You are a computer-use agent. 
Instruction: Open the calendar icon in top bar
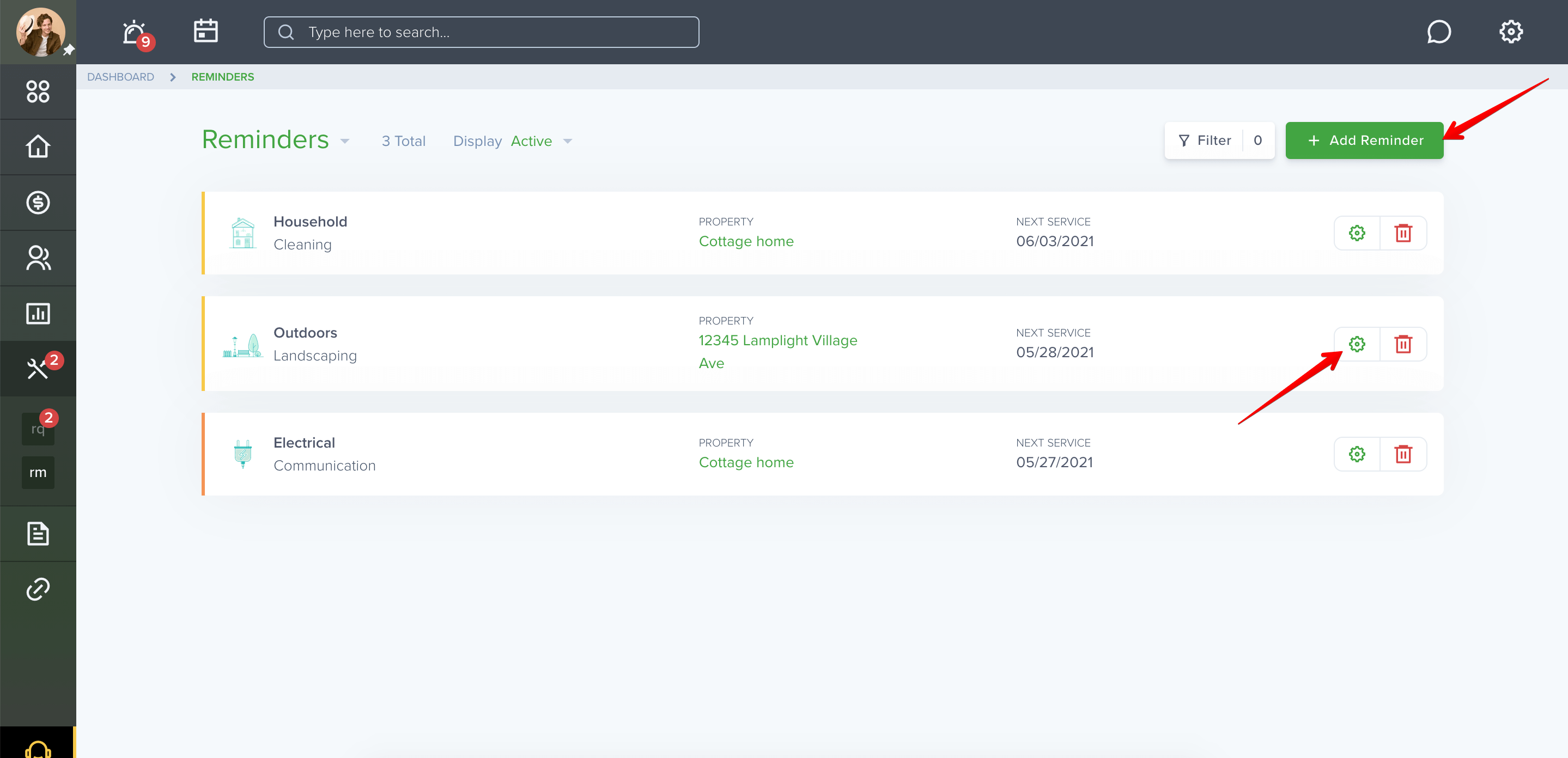206,31
